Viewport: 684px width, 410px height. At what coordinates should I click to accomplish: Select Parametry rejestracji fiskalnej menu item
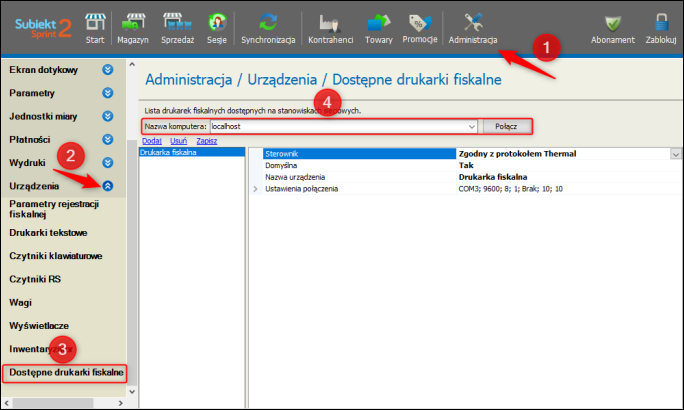[54, 209]
